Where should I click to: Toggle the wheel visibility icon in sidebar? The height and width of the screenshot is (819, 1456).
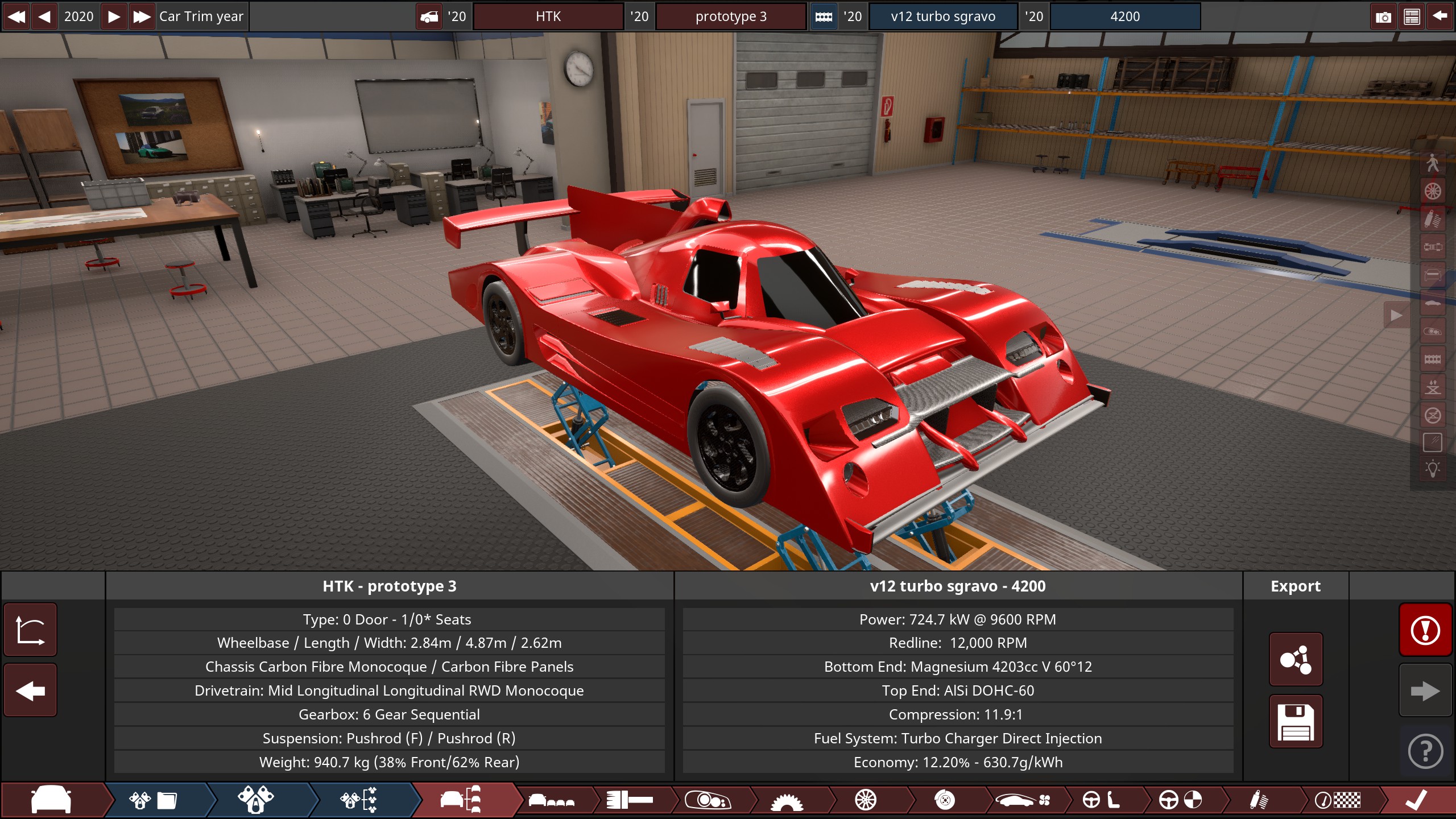click(1433, 191)
